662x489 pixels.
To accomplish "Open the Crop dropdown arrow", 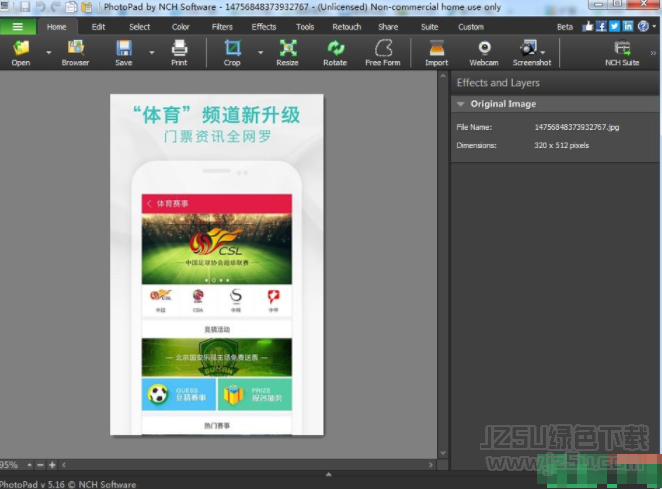I will (x=260, y=52).
